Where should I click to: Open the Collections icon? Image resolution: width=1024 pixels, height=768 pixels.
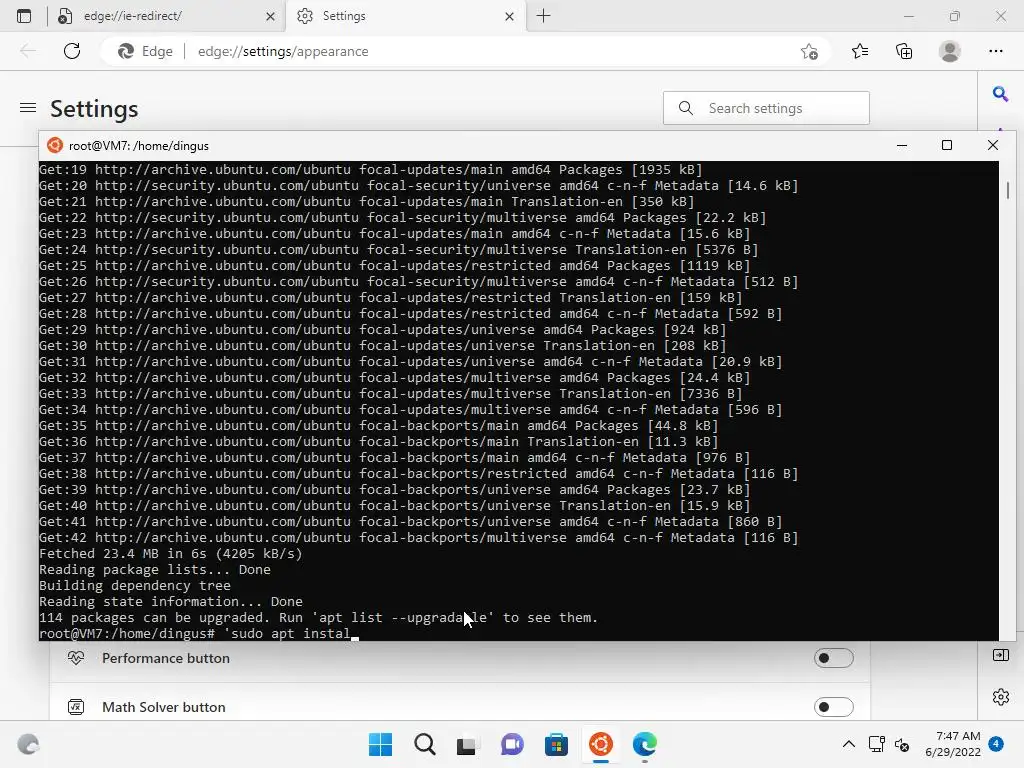coord(904,51)
